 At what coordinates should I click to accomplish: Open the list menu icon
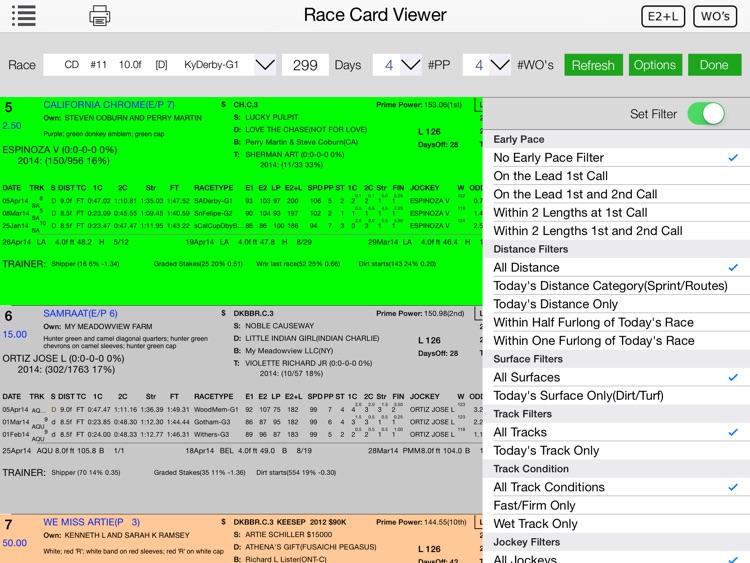[x=24, y=15]
